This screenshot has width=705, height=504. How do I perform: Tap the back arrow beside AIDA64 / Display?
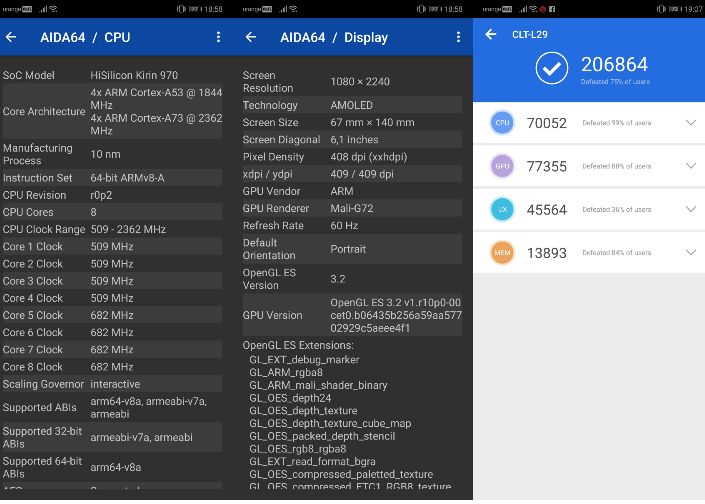tap(251, 37)
